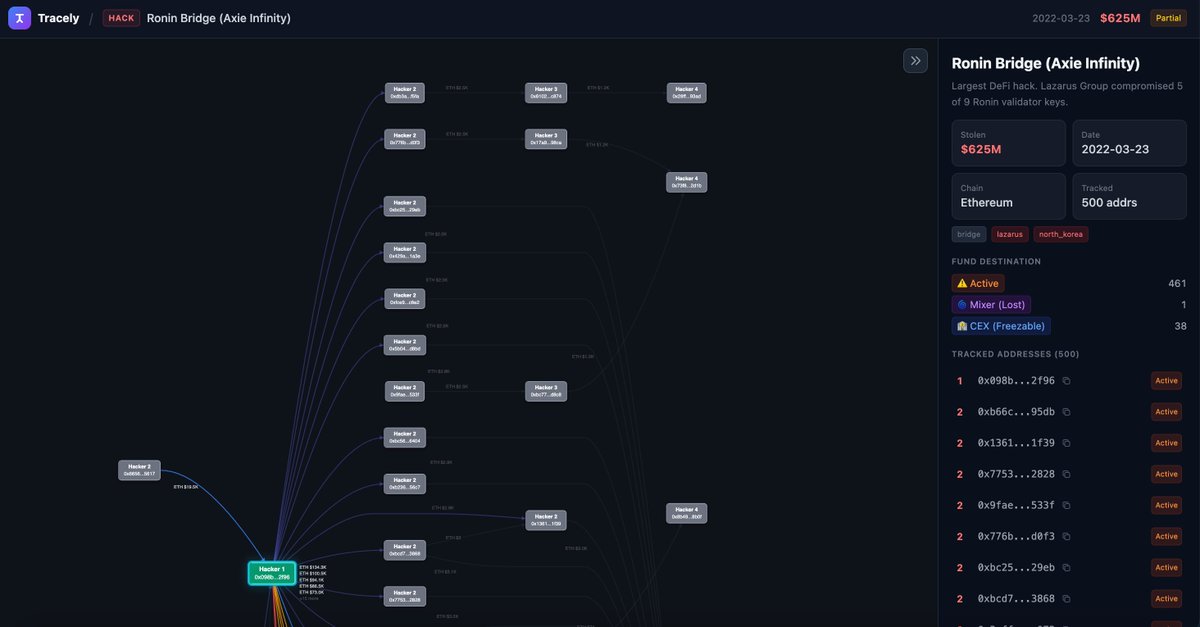
Task: Filter by Active fund destination
Action: (x=978, y=283)
